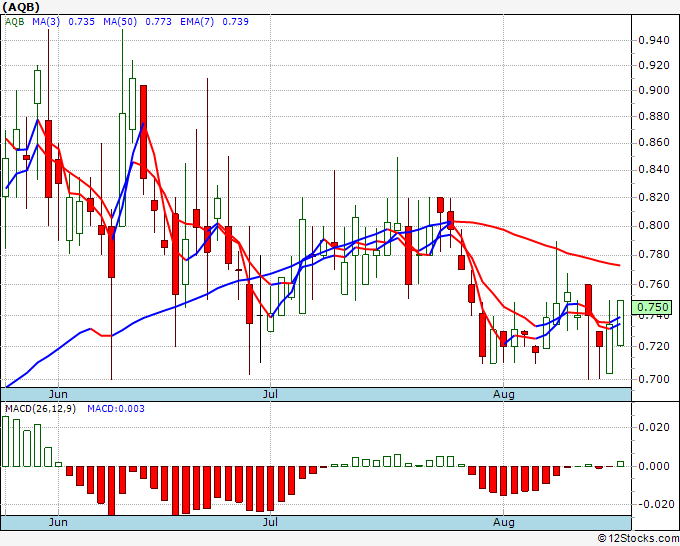The width and height of the screenshot is (680, 546).
Task: Click Jun on the MACD time axis
Action: point(58,522)
